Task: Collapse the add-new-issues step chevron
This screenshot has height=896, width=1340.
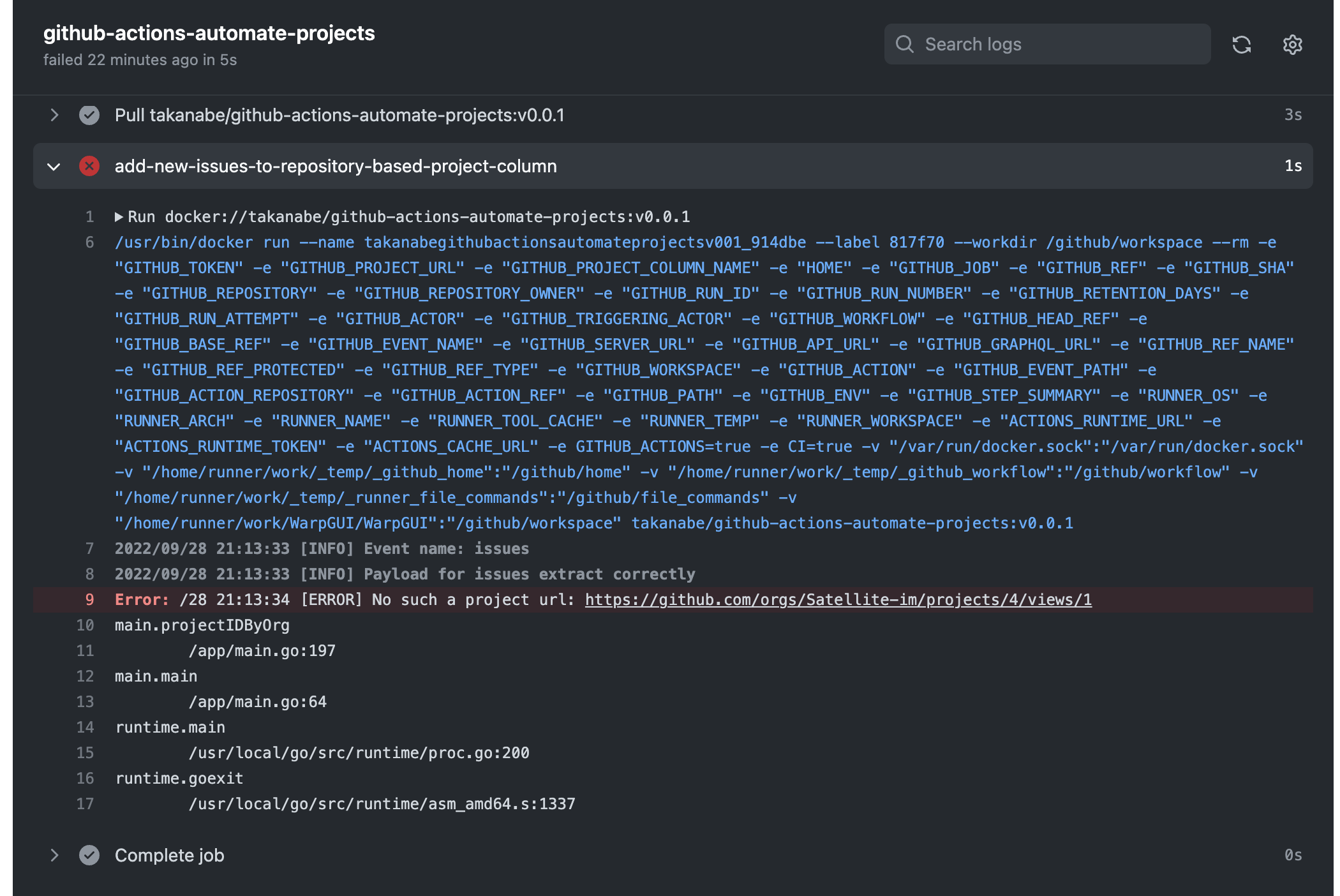Action: (x=54, y=167)
